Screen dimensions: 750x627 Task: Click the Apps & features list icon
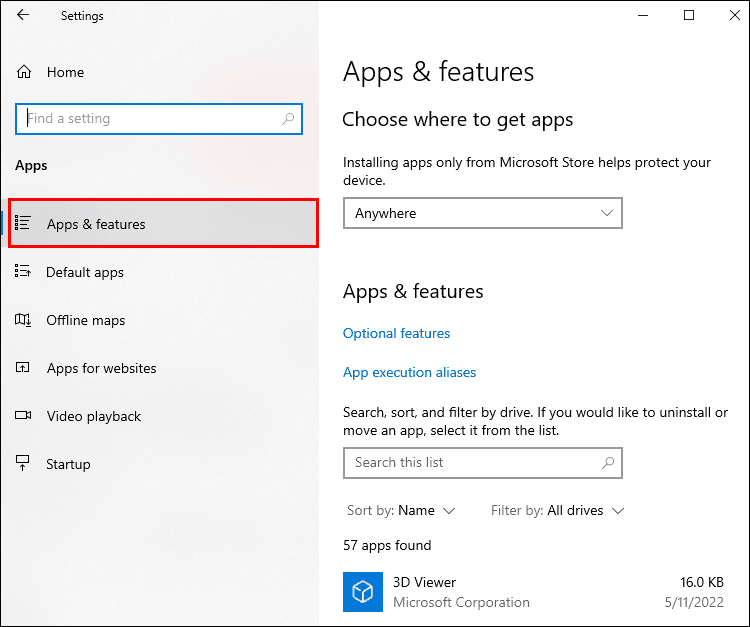(22, 223)
